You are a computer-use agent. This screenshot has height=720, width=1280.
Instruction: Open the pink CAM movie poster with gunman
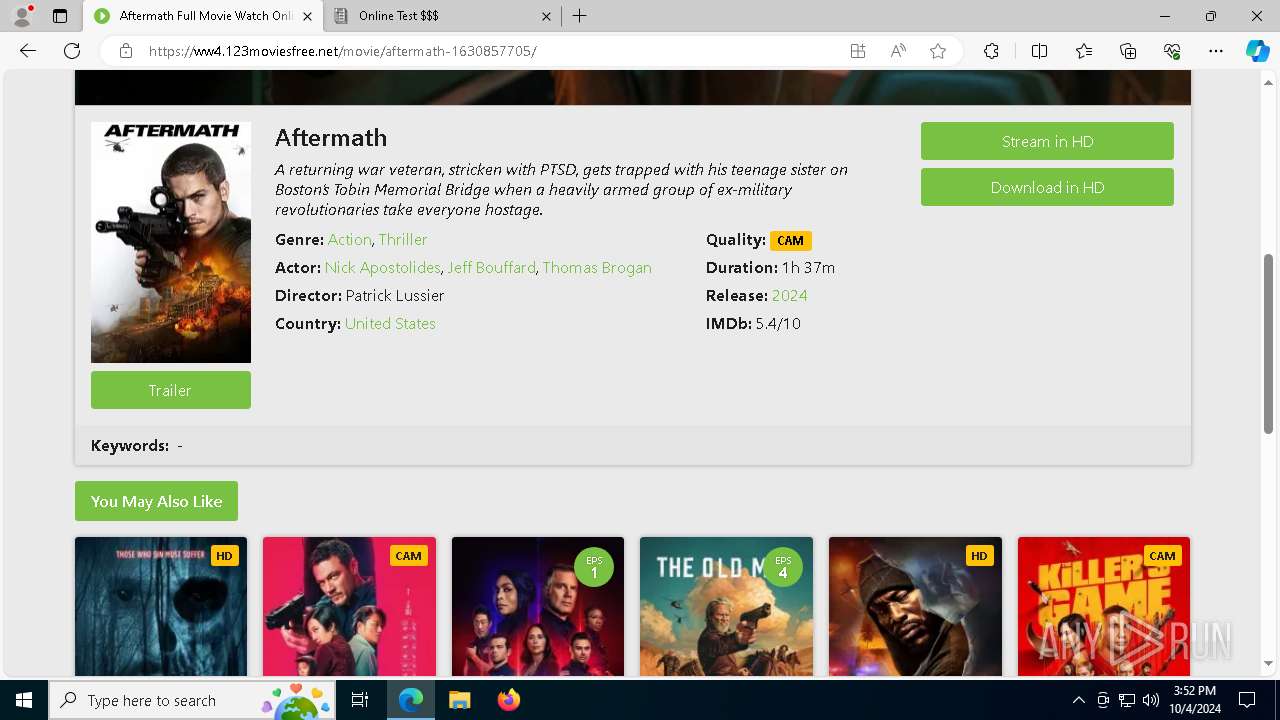349,607
